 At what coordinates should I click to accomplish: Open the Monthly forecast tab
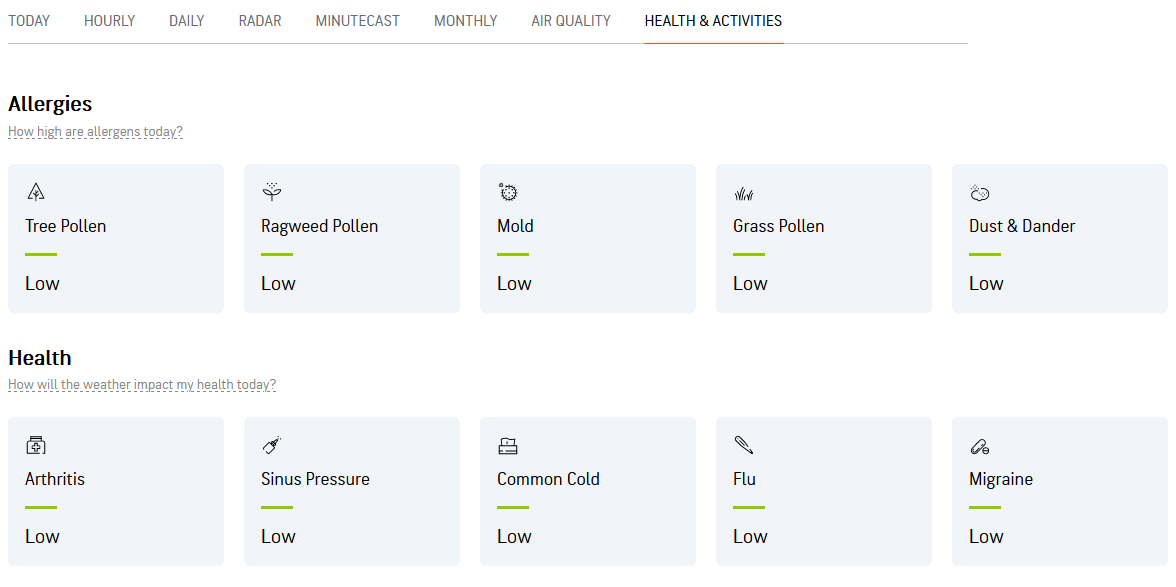pyautogui.click(x=465, y=21)
